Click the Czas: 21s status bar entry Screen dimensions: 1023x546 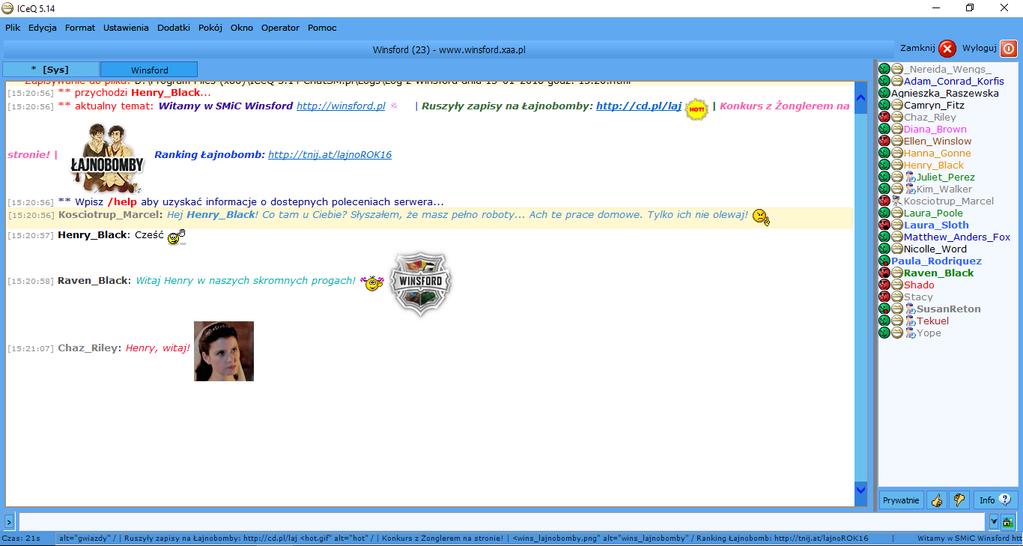point(21,538)
